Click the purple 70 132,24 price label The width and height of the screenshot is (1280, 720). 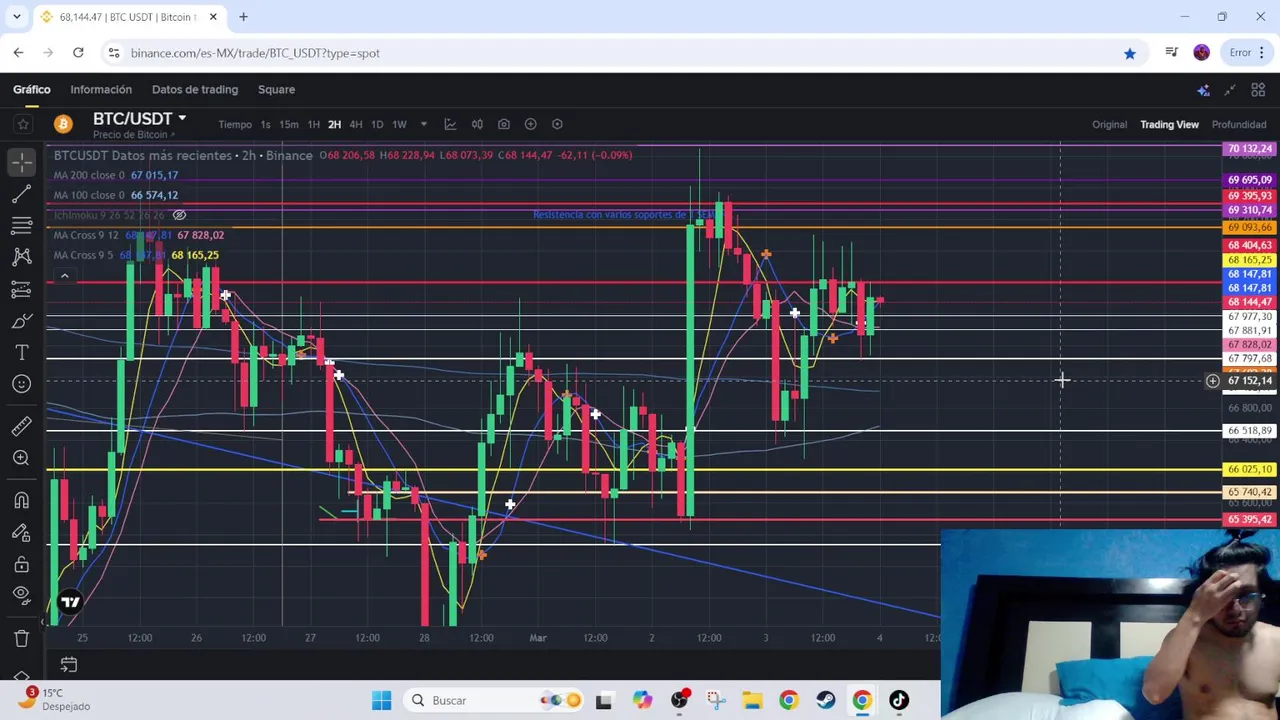[x=1249, y=149]
